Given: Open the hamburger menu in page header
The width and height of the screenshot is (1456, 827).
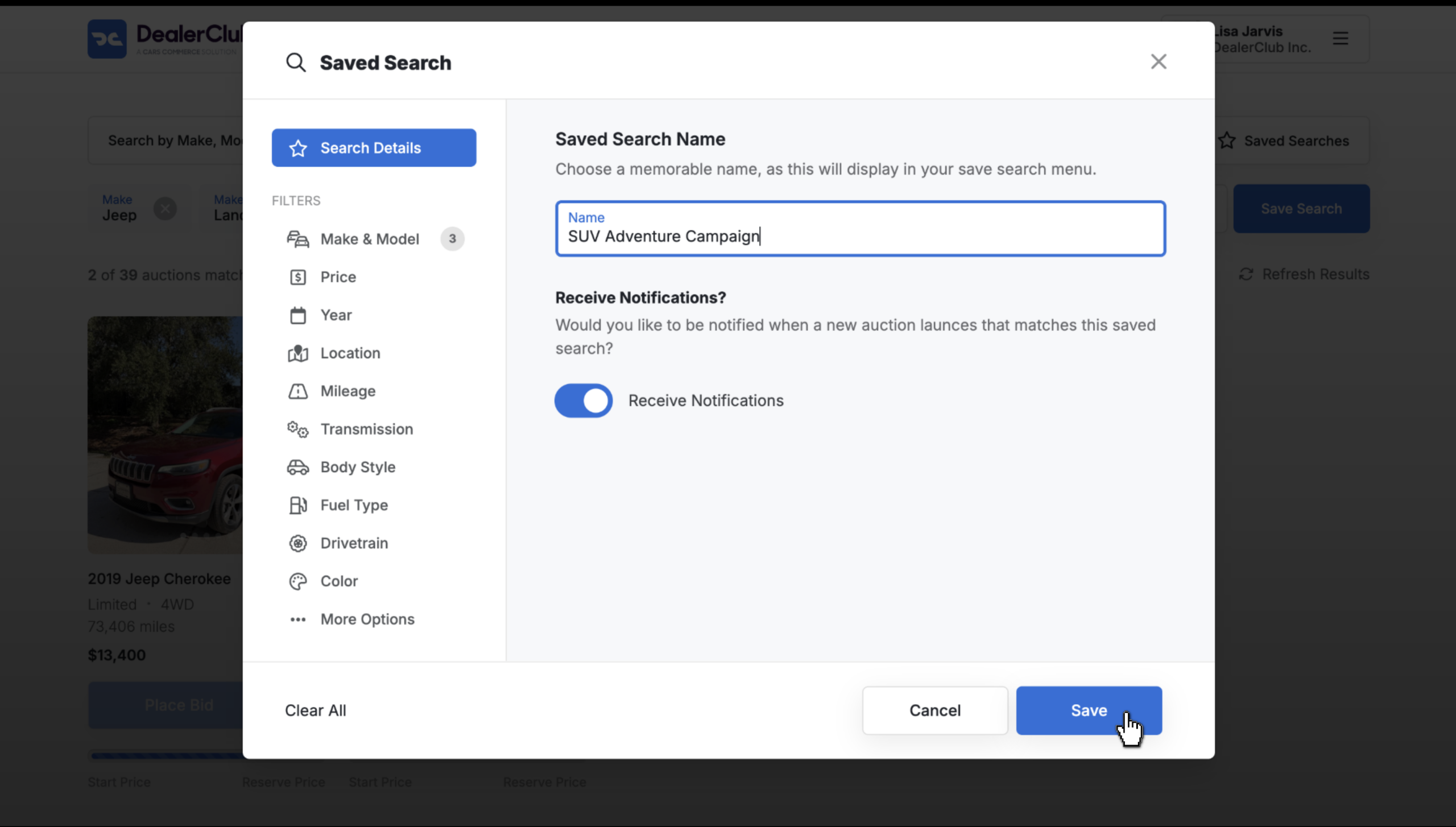Looking at the screenshot, I should point(1341,38).
